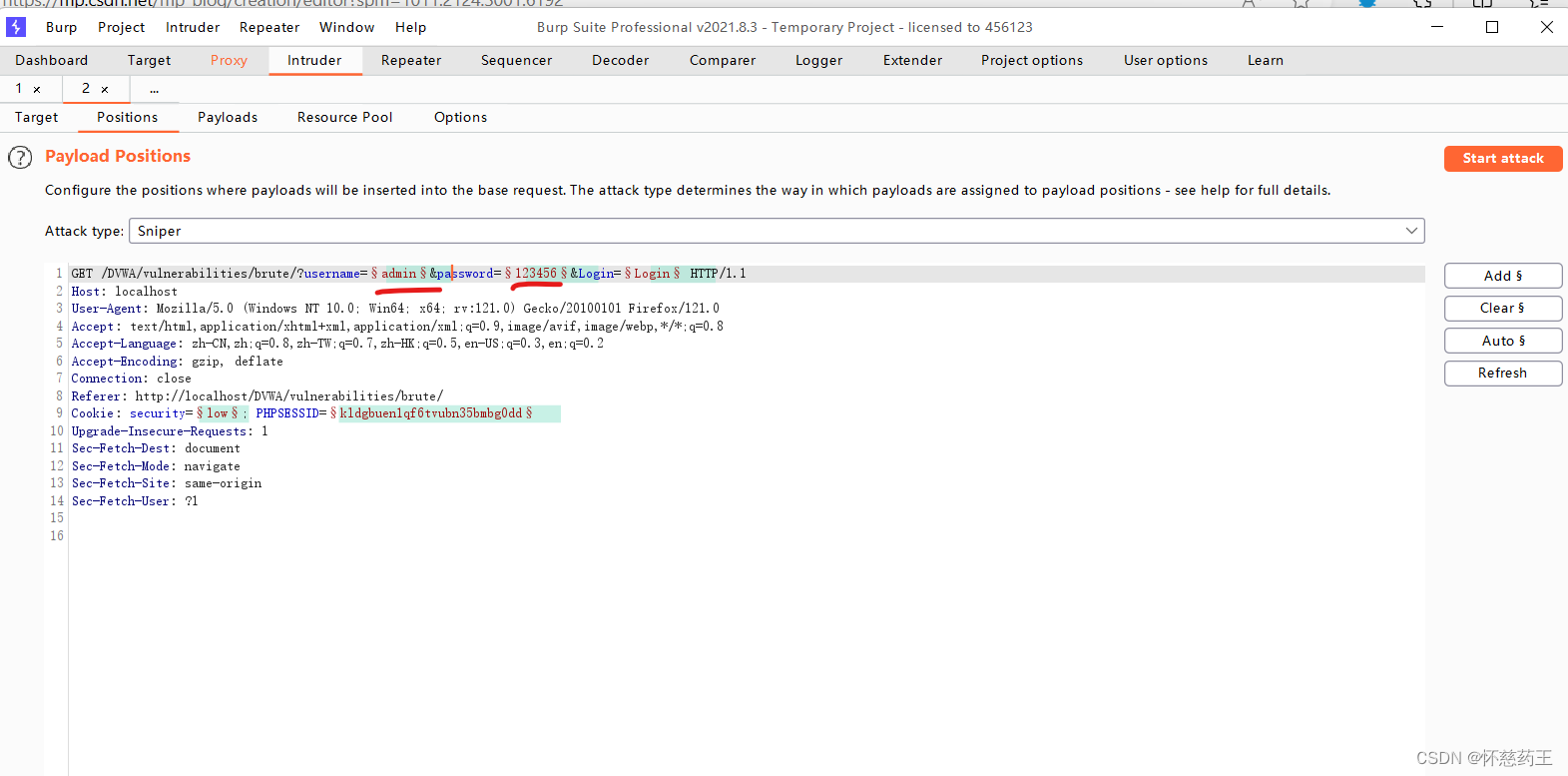The height and width of the screenshot is (776, 1568).
Task: Open the Burp menu
Action: [61, 27]
